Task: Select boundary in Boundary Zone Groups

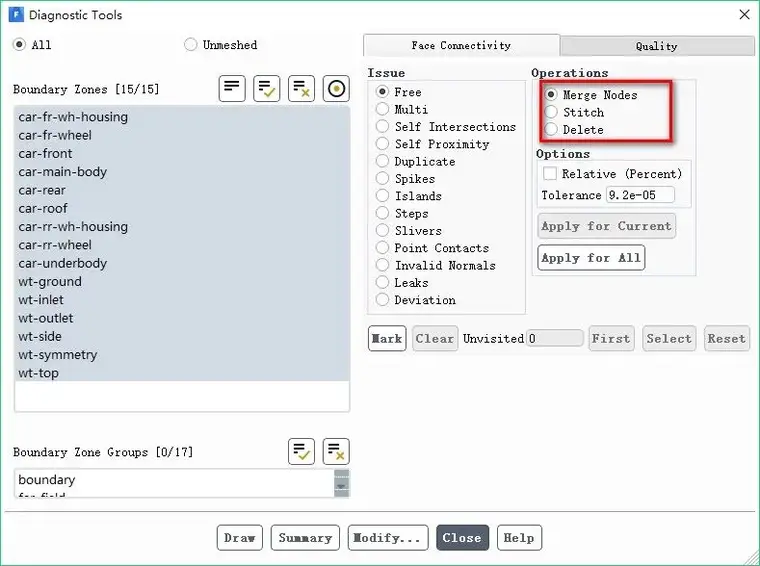Action: pos(174,479)
